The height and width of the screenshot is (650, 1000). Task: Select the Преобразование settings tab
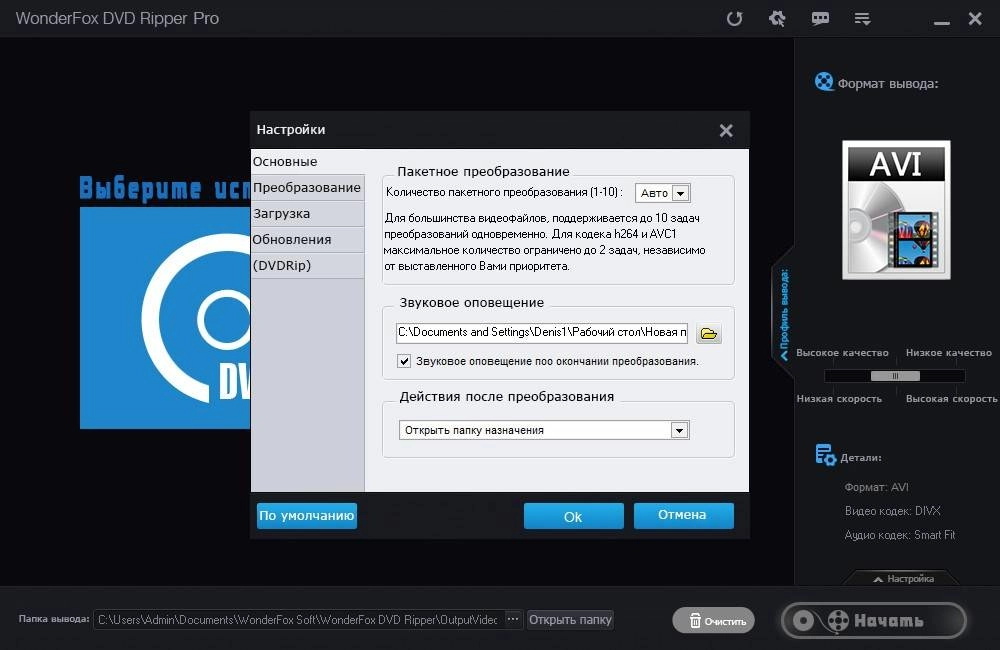click(307, 188)
